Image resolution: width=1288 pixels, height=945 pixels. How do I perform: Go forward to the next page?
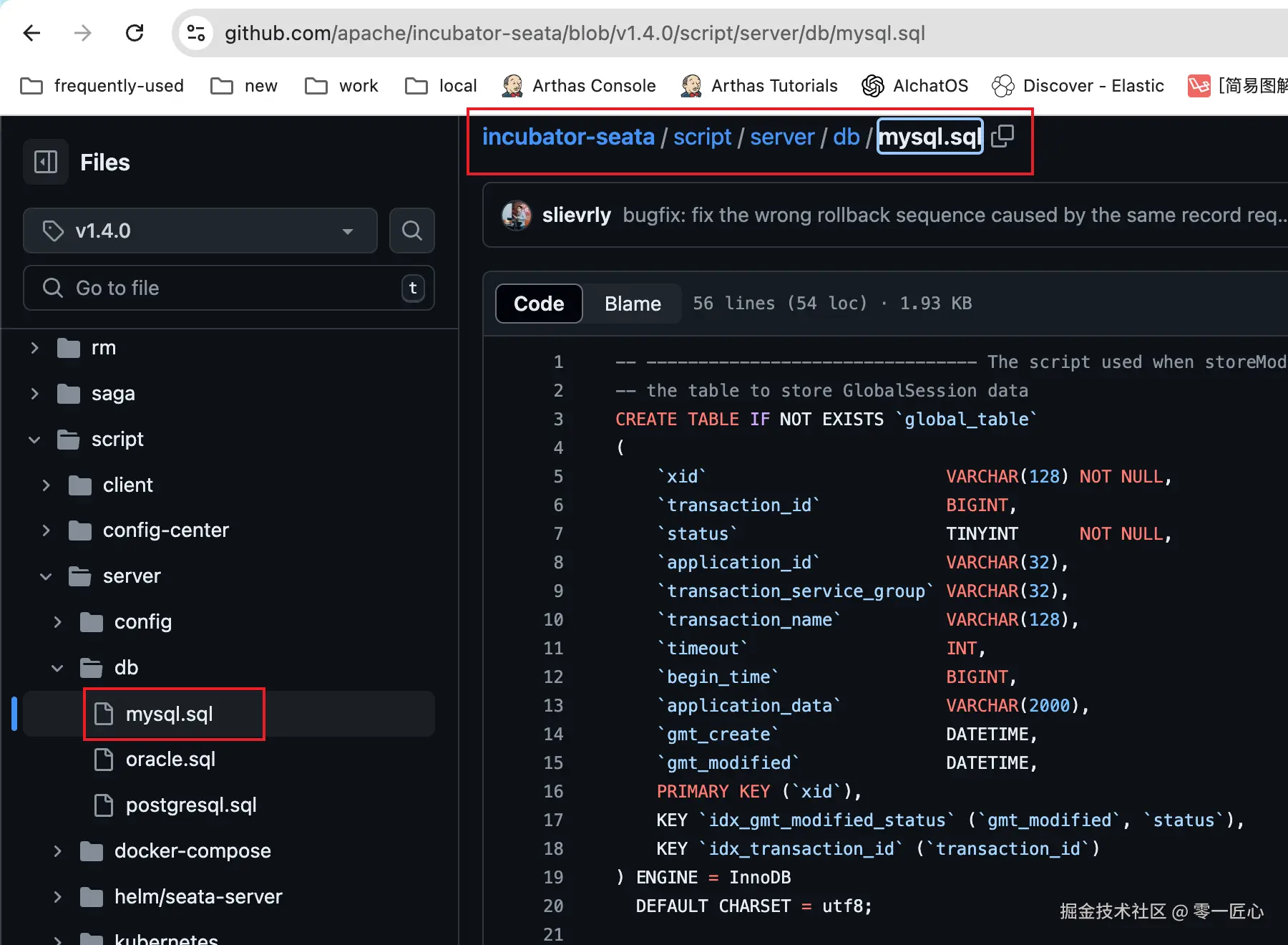coord(83,33)
